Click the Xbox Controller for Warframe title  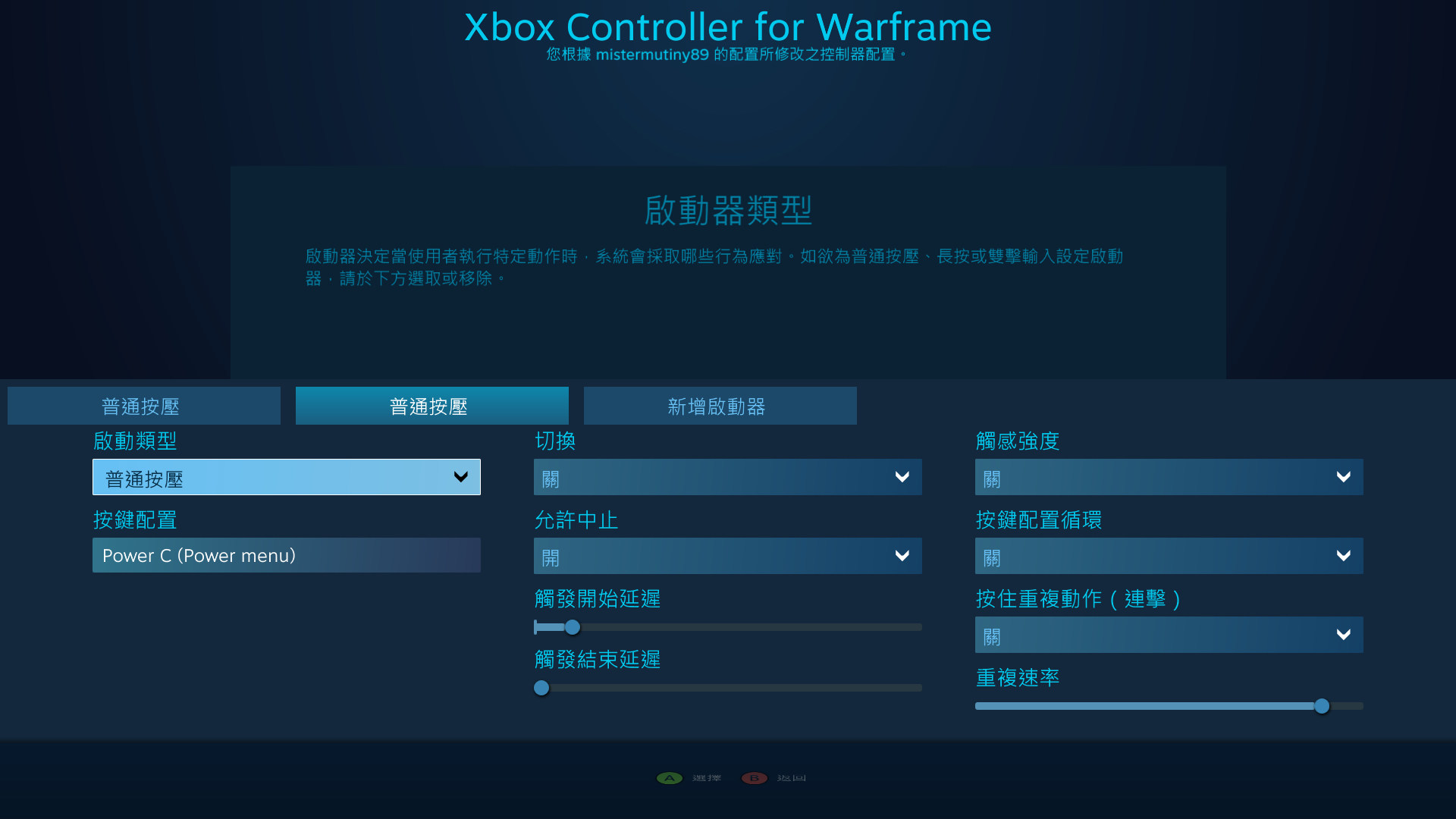click(x=727, y=27)
